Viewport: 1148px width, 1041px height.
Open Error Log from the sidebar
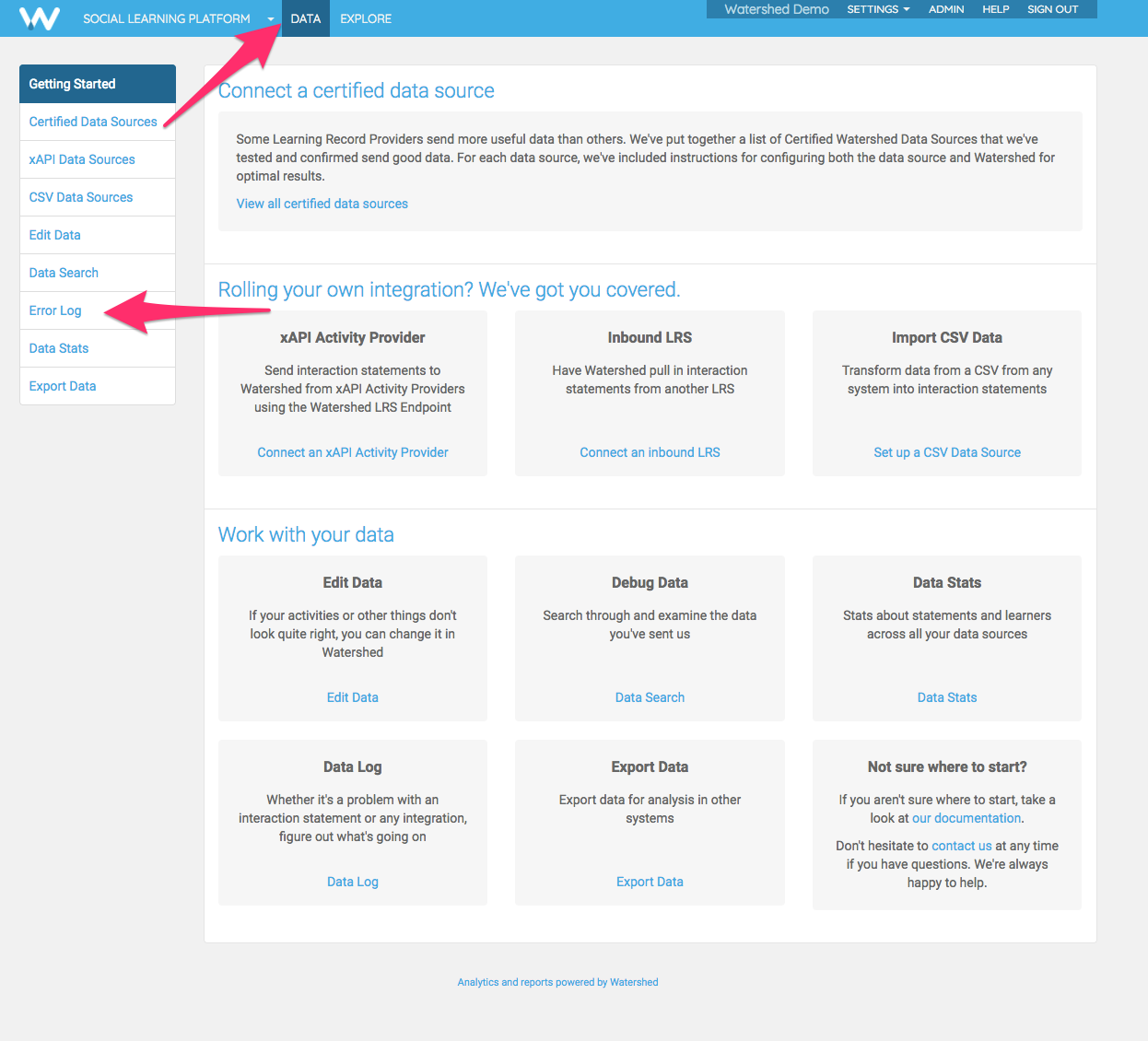(x=55, y=310)
